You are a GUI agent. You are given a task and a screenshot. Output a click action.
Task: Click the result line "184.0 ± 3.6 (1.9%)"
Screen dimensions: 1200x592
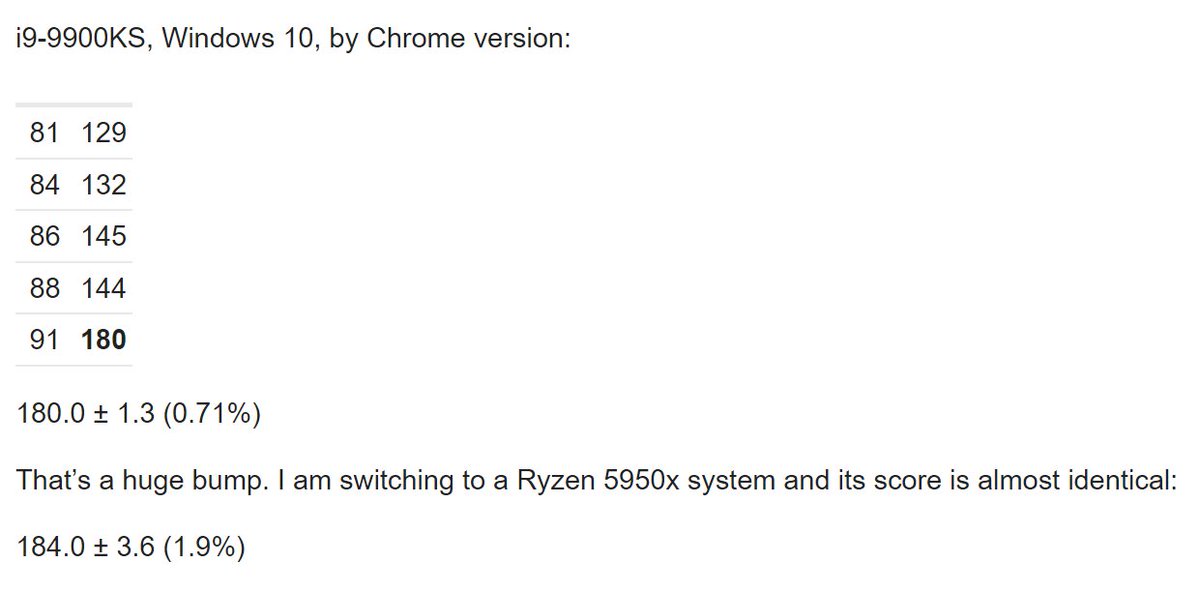click(131, 548)
